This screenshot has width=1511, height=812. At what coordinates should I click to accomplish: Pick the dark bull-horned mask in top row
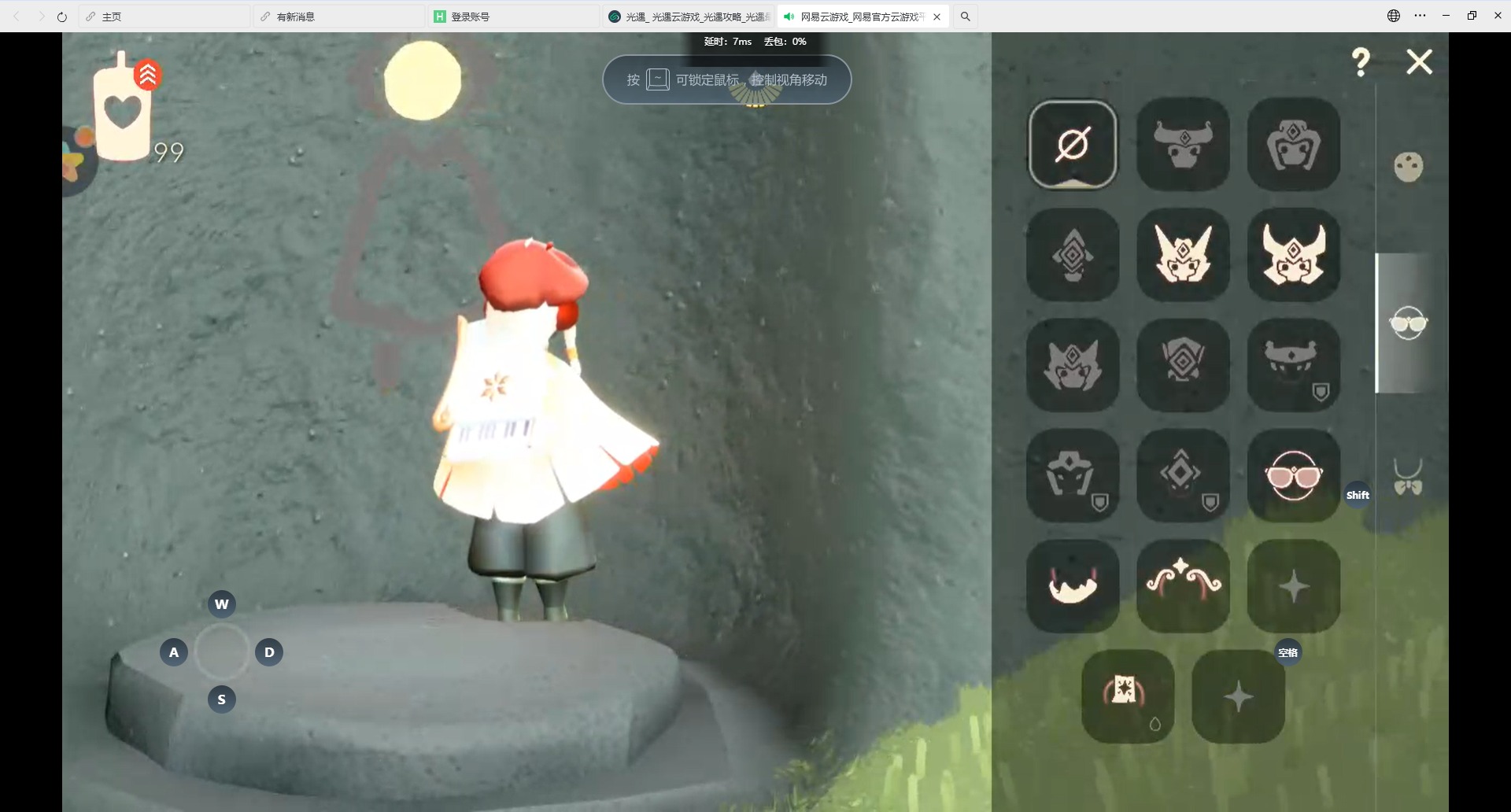[x=1184, y=144]
